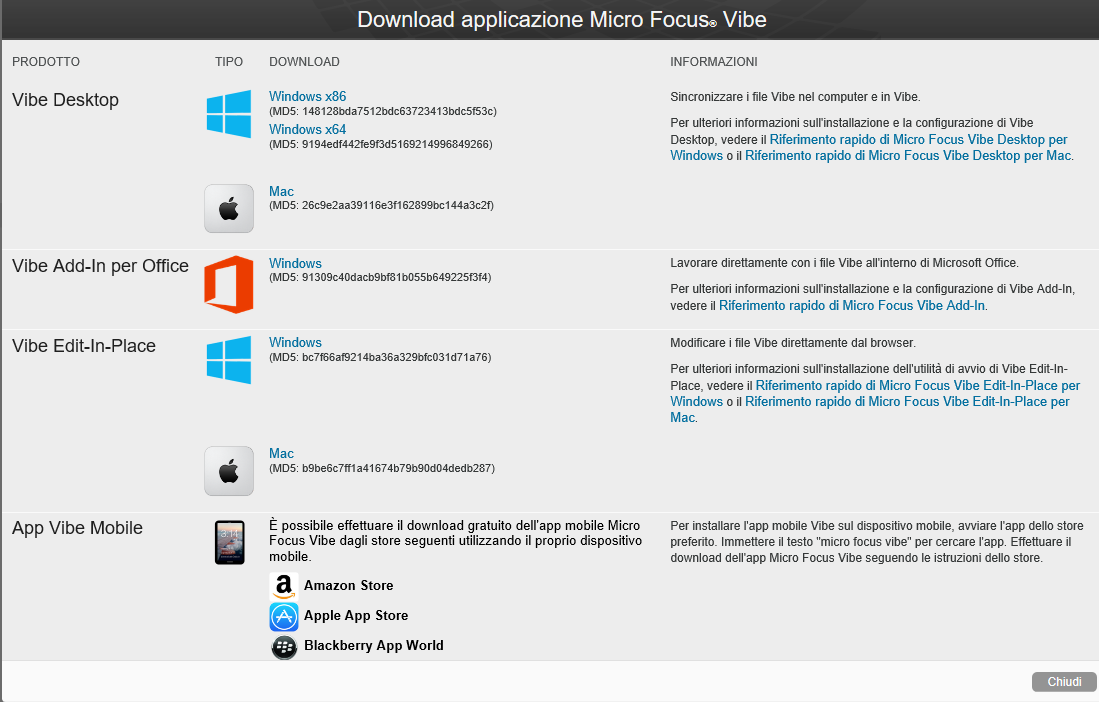The width and height of the screenshot is (1099, 702).
Task: Click the Vibe Edit-In-Place product name
Action: 83,346
